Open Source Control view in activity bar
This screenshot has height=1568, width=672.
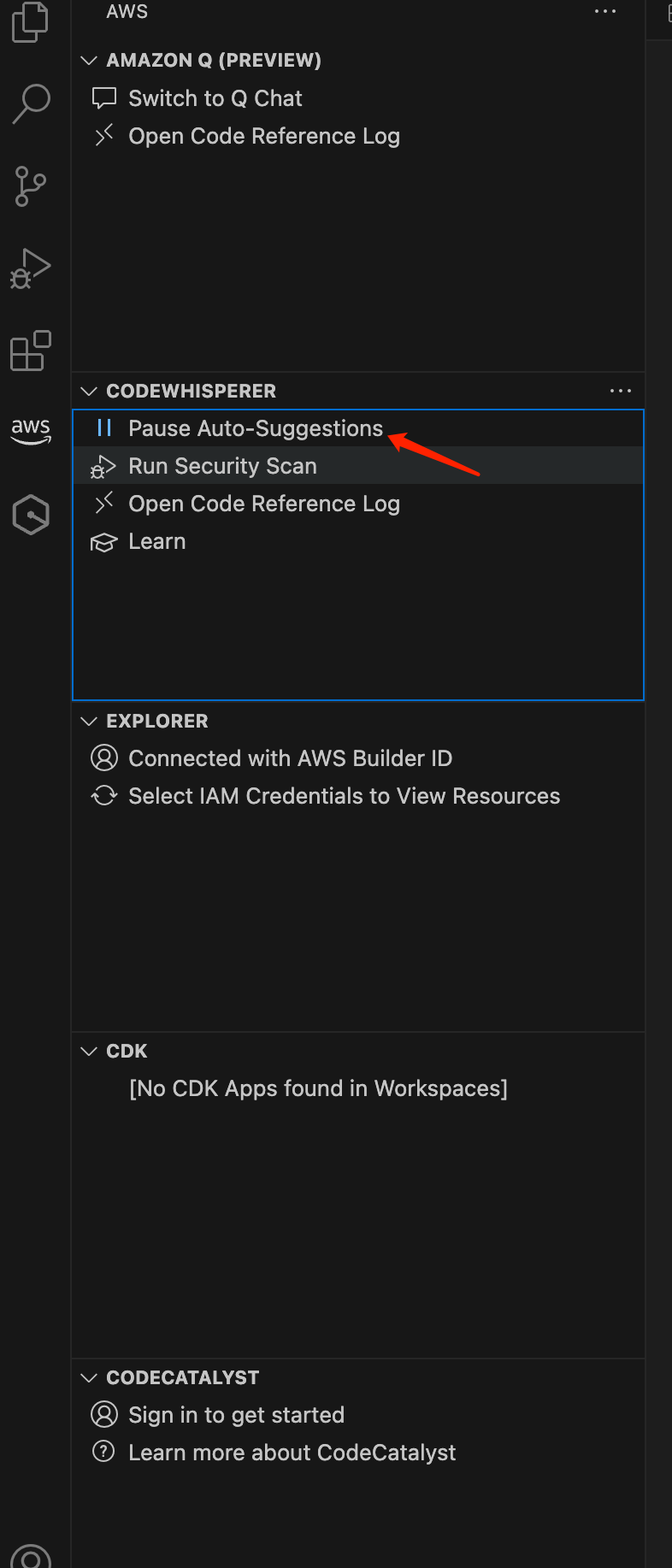tap(31, 186)
